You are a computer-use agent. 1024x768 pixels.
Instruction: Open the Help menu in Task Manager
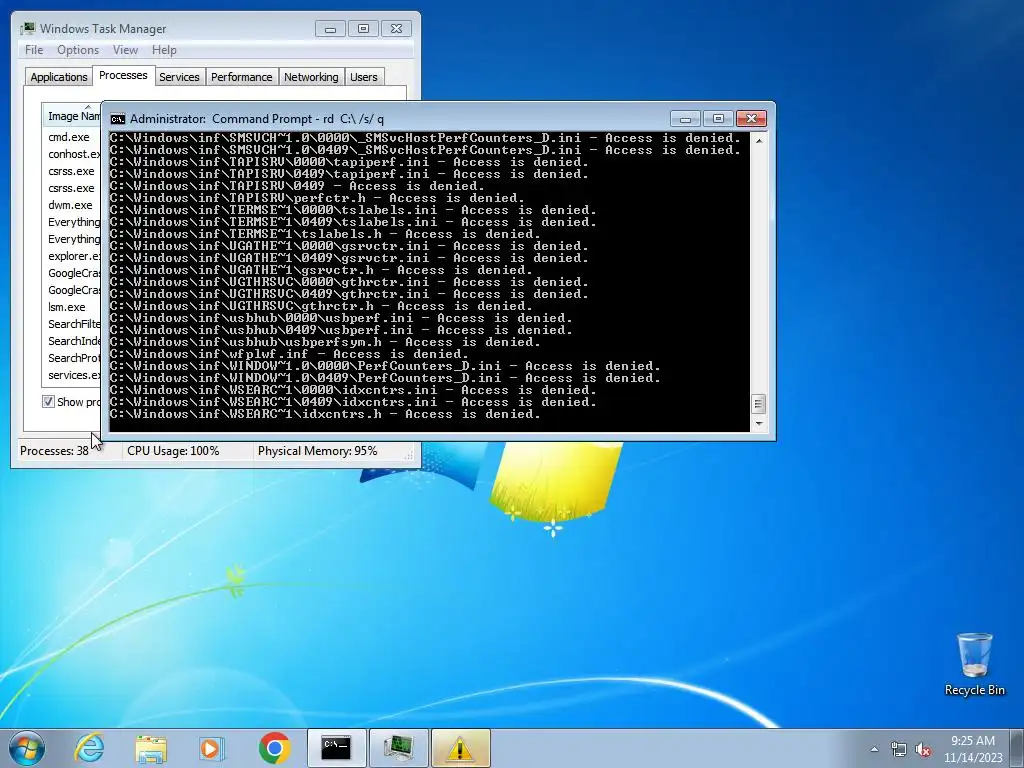click(164, 50)
